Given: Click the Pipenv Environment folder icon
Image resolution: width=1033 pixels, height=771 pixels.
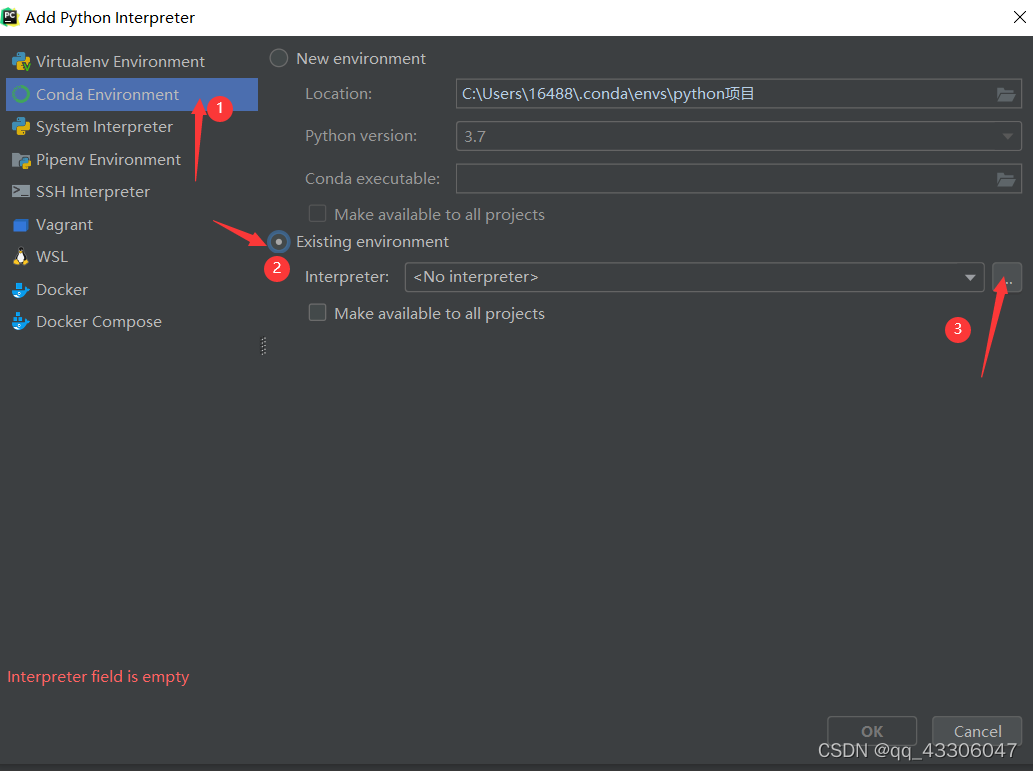Looking at the screenshot, I should coord(21,159).
